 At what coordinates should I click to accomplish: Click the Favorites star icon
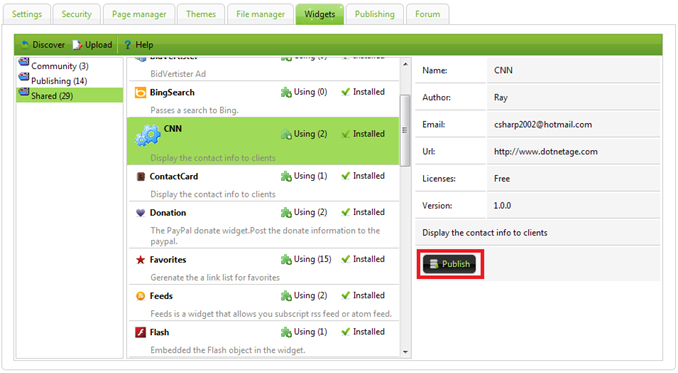coord(141,260)
